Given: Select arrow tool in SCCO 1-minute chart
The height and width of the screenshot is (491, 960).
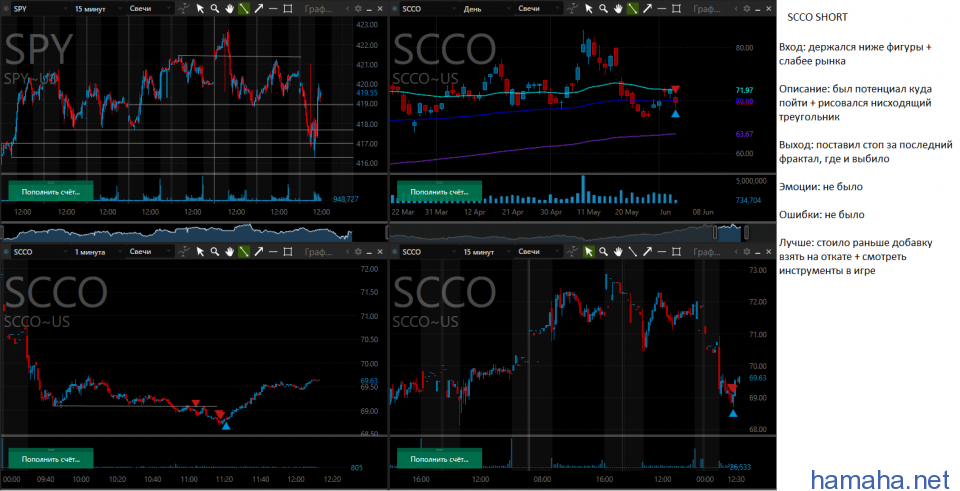Looking at the screenshot, I should 259,251.
